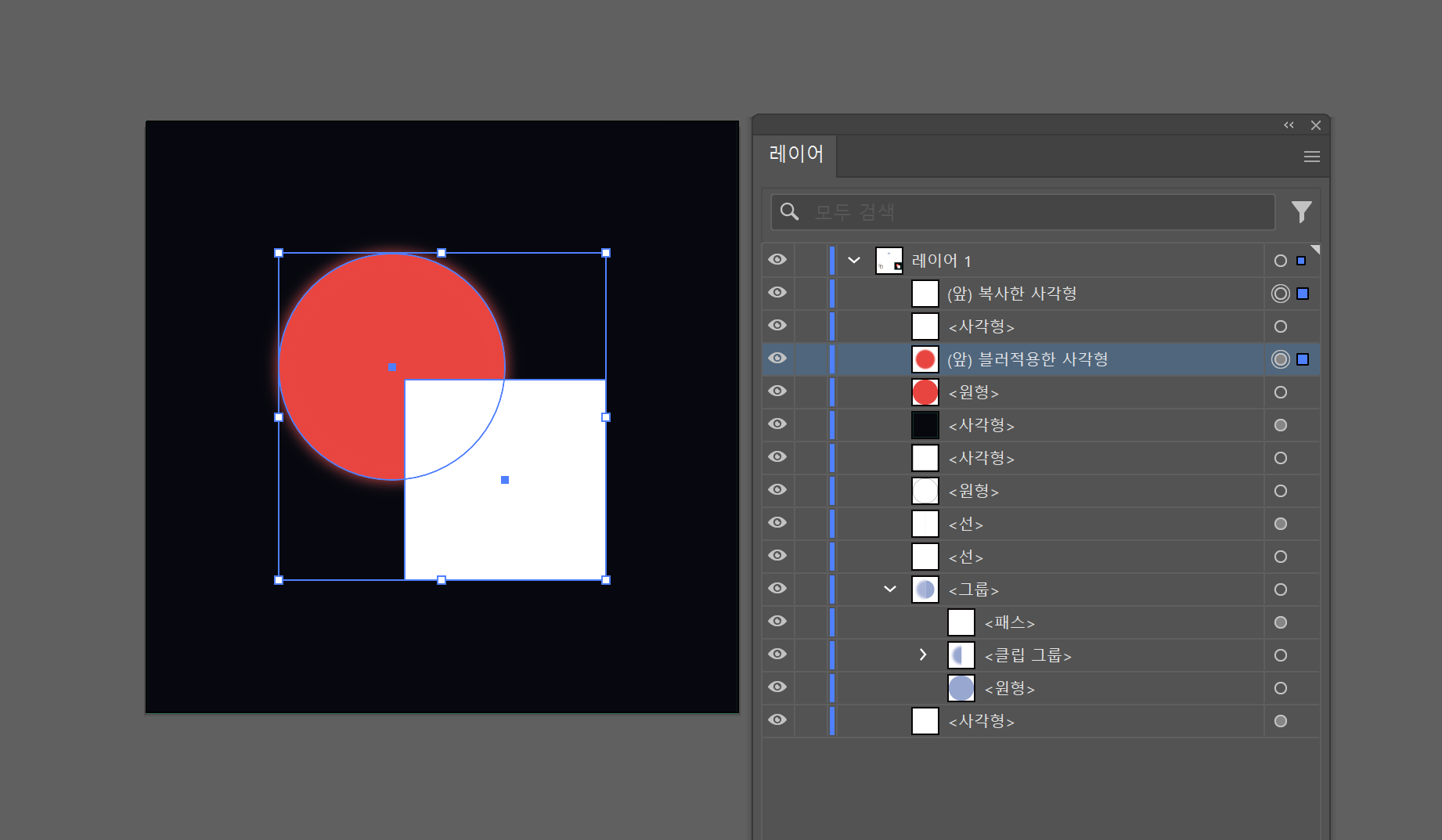Click the target circle for <클립 그룹>
Screen dimensions: 1442x840
click(1281, 655)
